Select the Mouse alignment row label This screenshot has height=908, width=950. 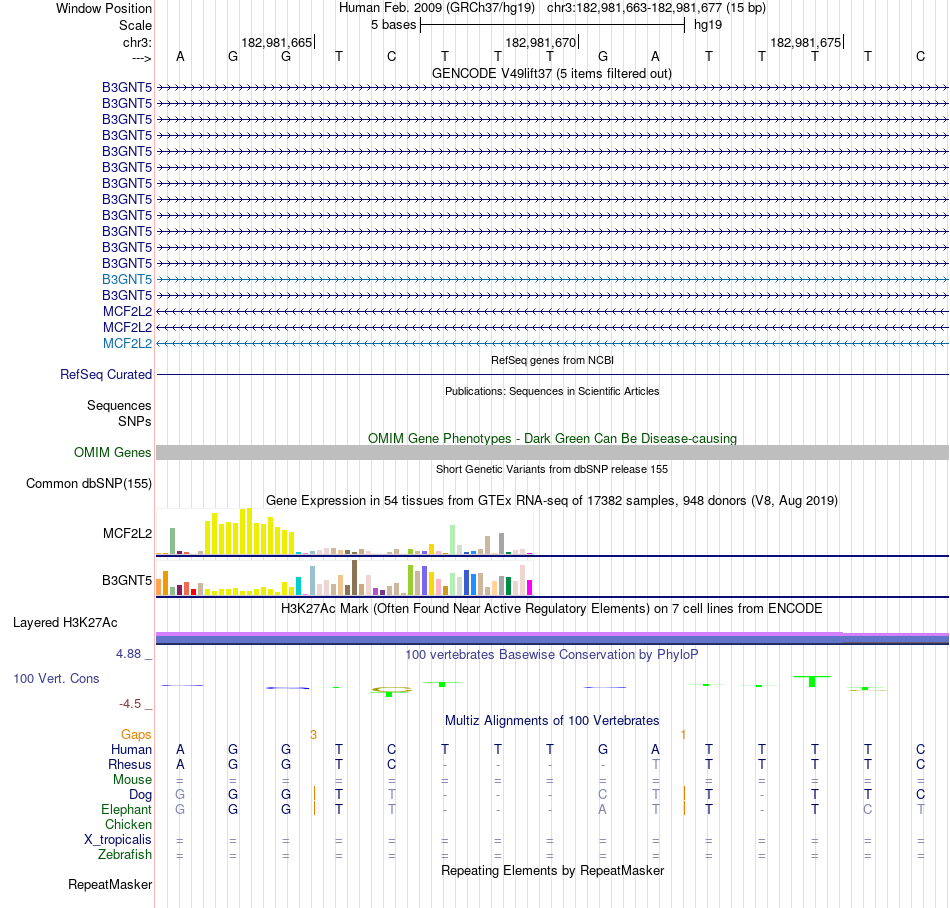(x=132, y=780)
